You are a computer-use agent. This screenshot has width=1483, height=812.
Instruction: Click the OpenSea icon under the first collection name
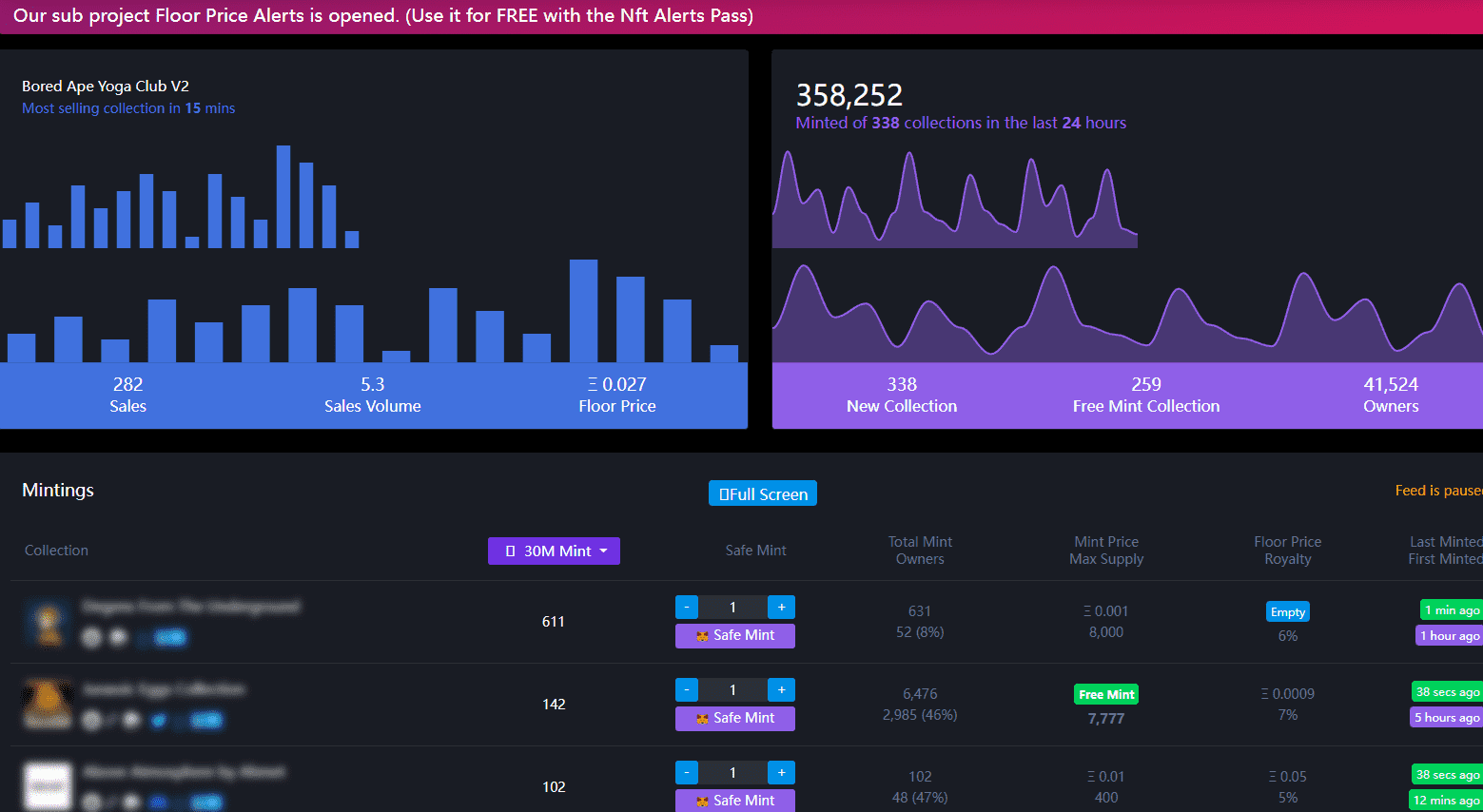(x=91, y=637)
